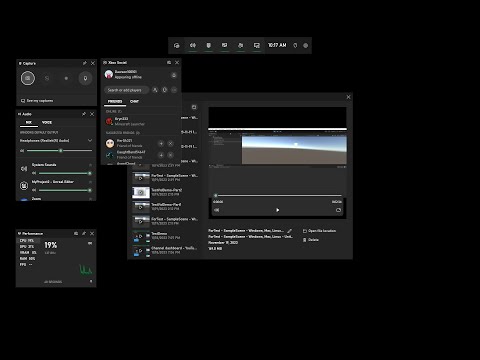Switch to the FRIENDS tab
This screenshot has width=480, height=360.
click(115, 101)
